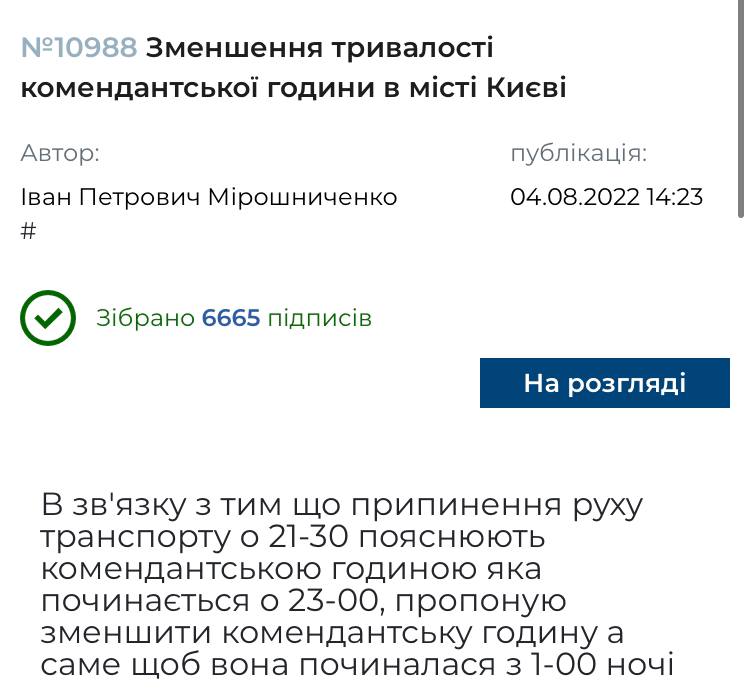Click the word "Києві" in the petition title
The height and width of the screenshot is (696, 750).
click(526, 88)
